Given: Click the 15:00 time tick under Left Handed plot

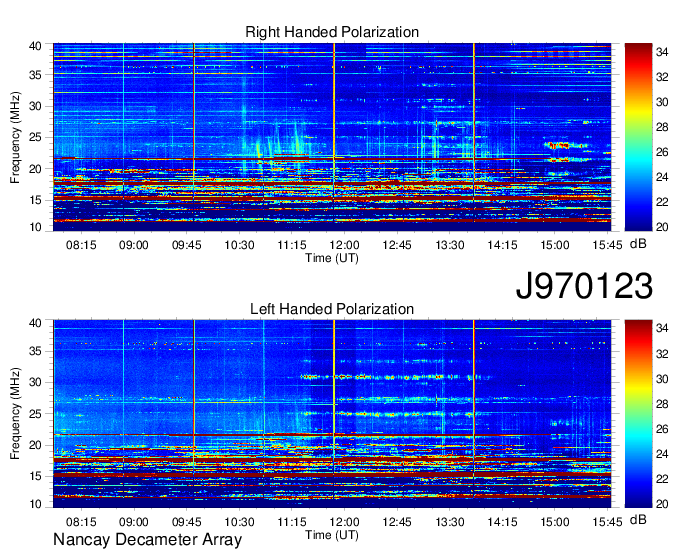Looking at the screenshot, I should click(x=555, y=522).
